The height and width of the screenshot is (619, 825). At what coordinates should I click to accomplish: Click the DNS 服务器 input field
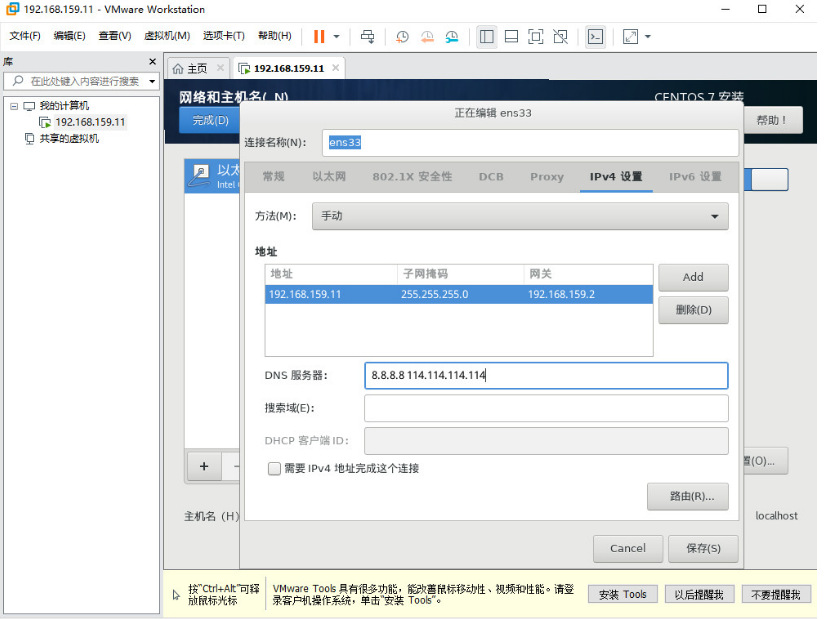[x=546, y=376]
